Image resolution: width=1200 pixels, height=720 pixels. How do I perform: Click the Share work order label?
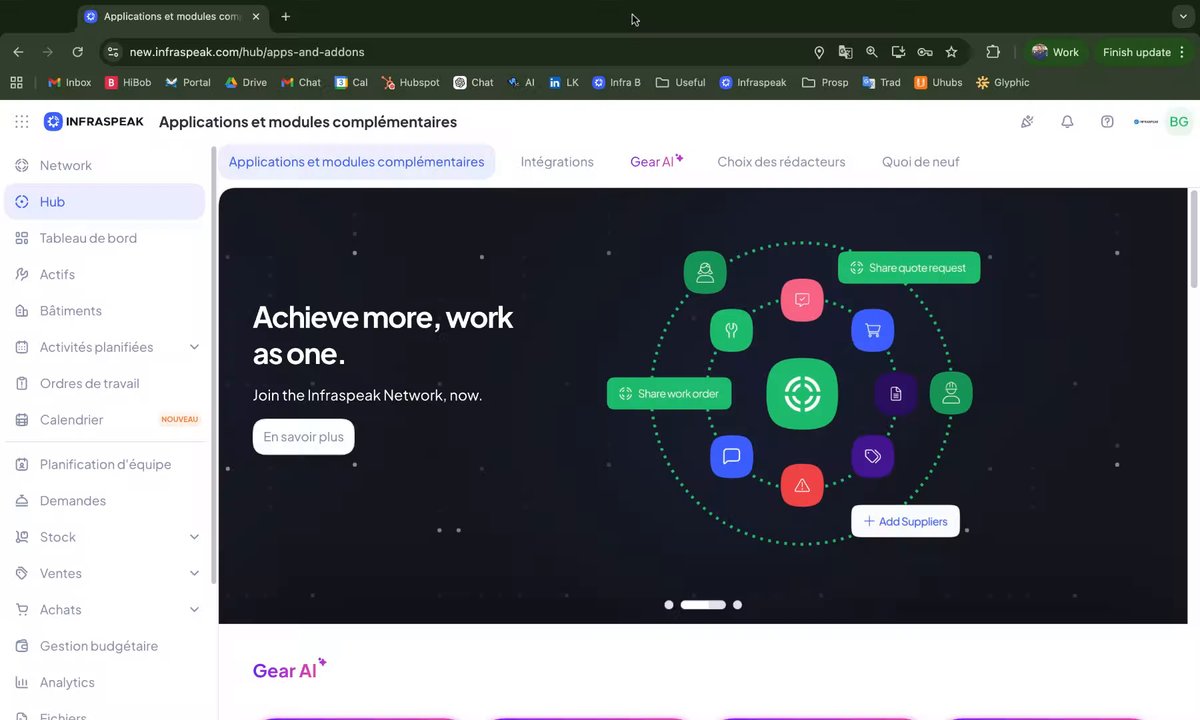tap(669, 394)
